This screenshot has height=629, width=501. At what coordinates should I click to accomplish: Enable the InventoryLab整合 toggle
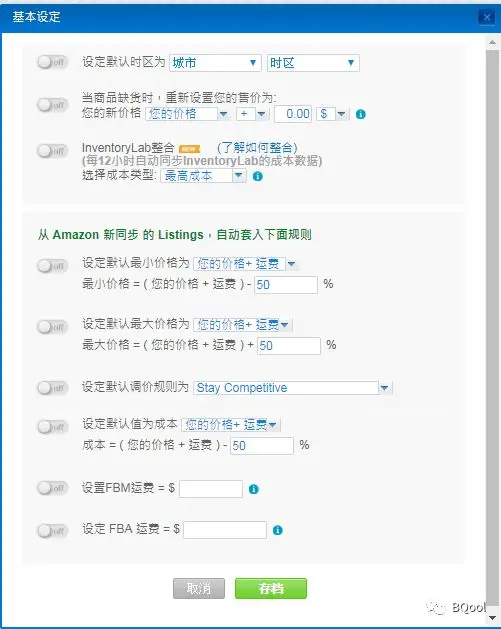(x=53, y=151)
